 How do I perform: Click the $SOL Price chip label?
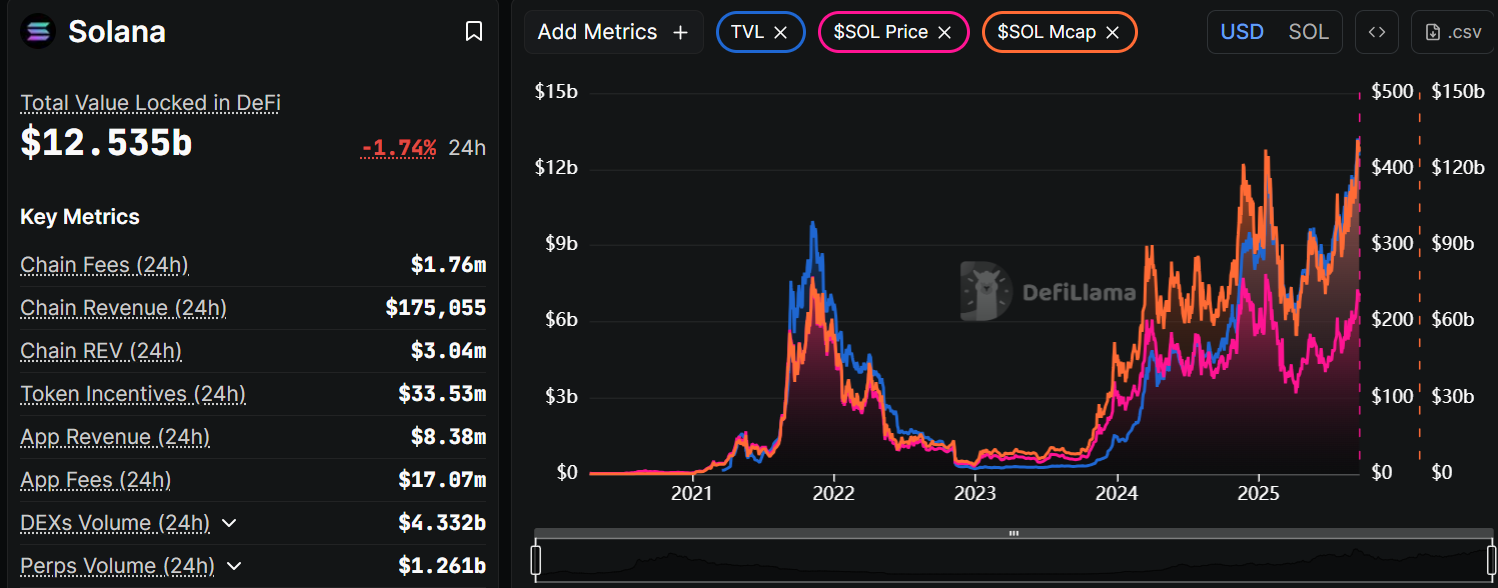tap(880, 32)
